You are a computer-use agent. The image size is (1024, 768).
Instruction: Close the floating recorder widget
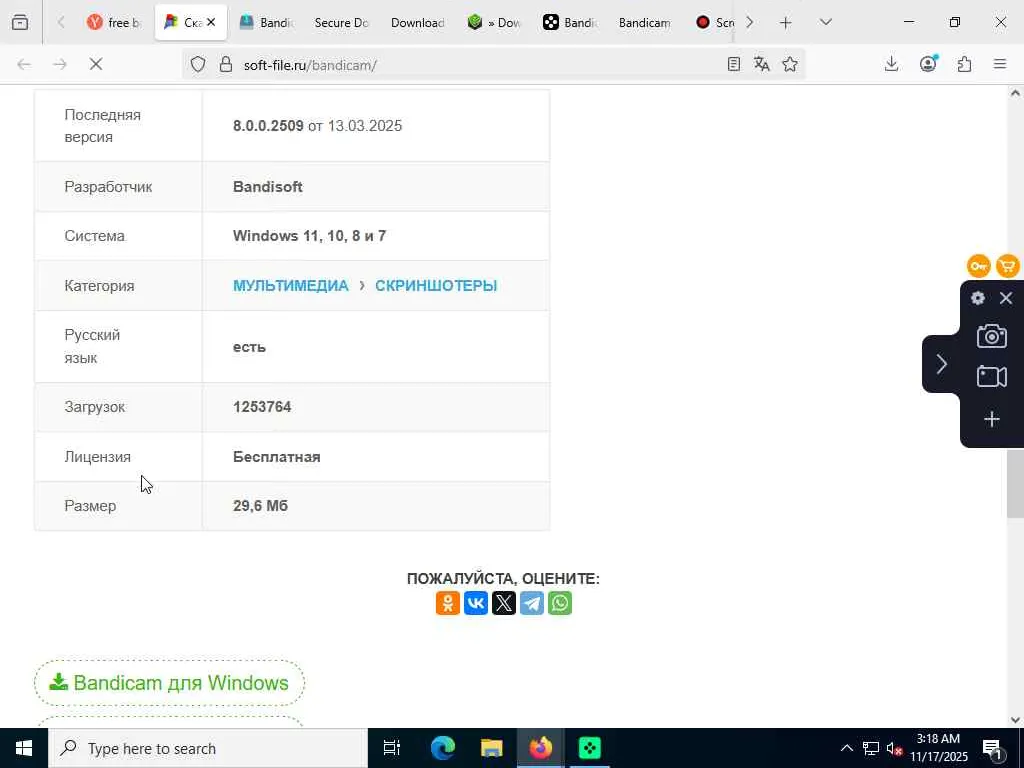click(1006, 298)
